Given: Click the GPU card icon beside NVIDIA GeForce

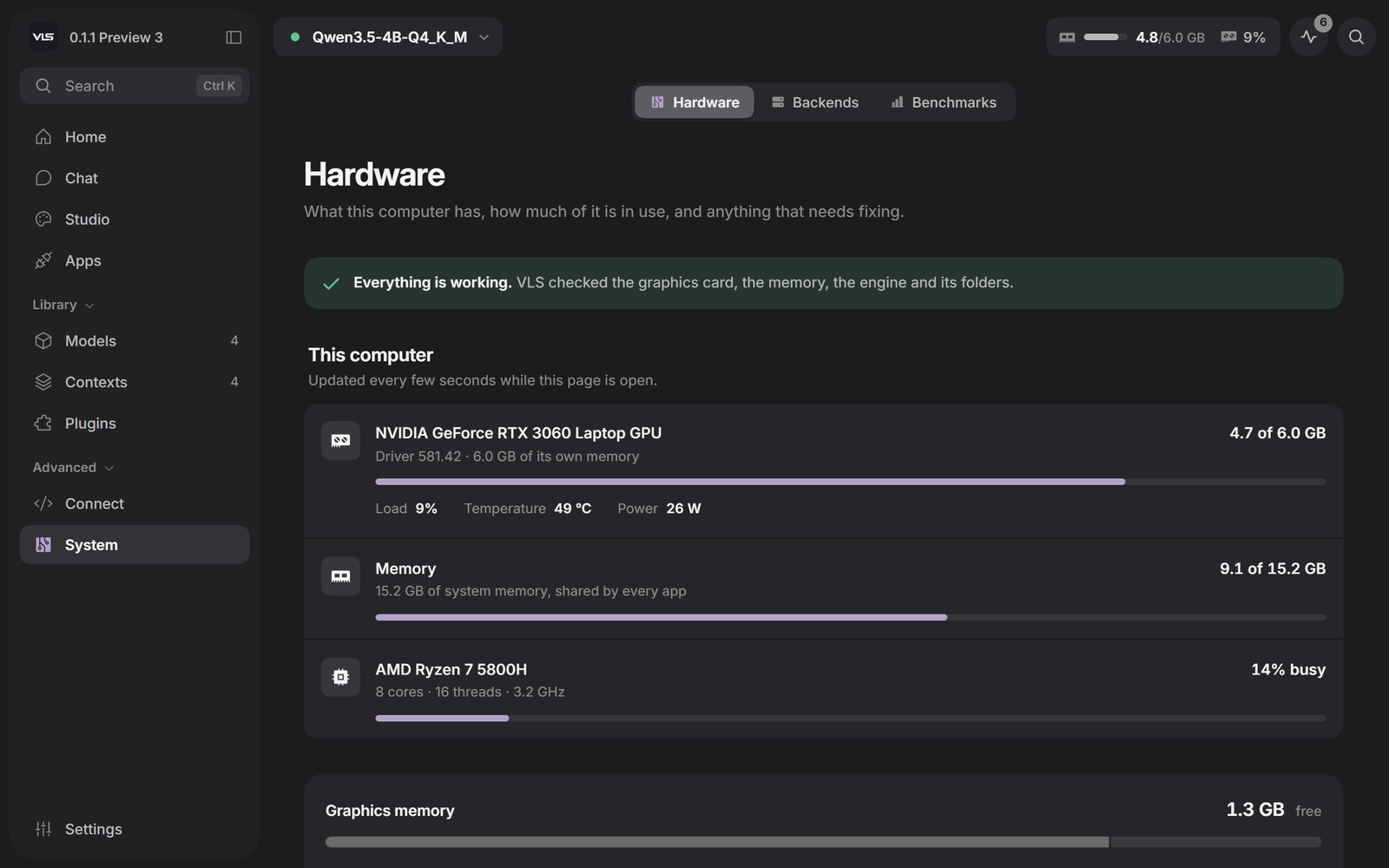Looking at the screenshot, I should point(340,441).
